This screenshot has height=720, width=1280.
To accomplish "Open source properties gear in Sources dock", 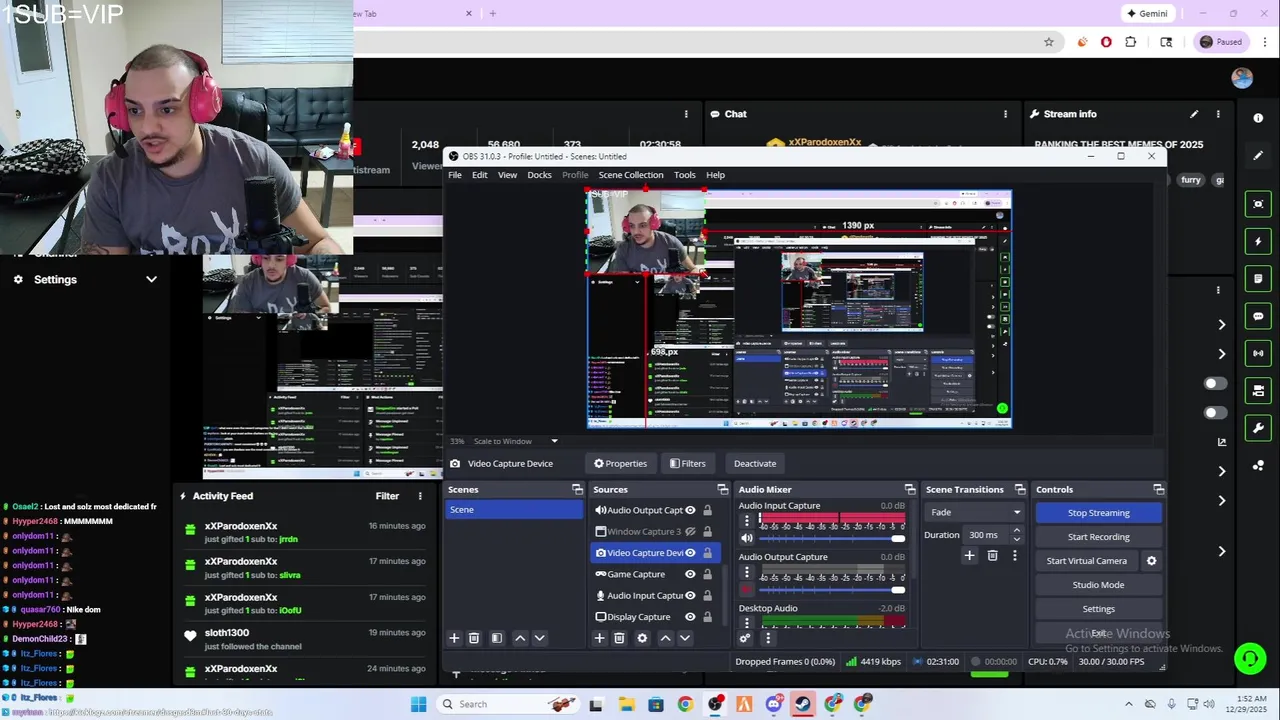I will coord(642,638).
